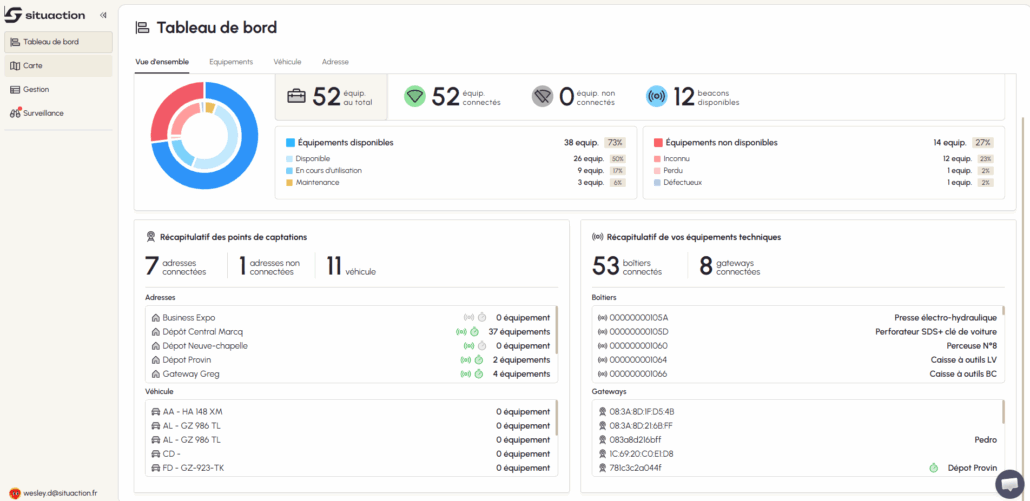Click the Situaction logo
Image resolution: width=1030 pixels, height=501 pixels.
pos(45,15)
